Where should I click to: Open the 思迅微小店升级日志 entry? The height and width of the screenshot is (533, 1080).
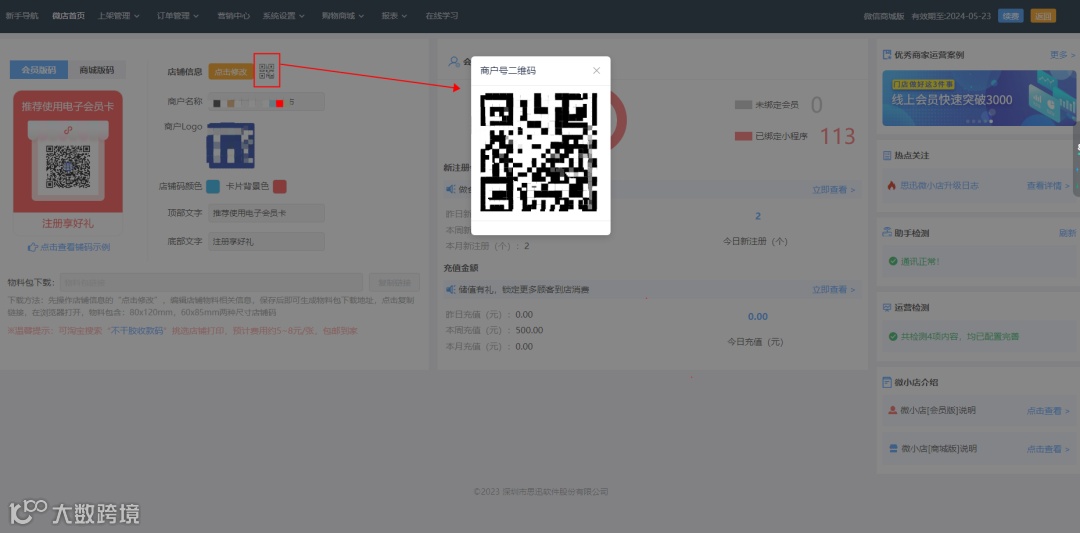tap(939, 185)
